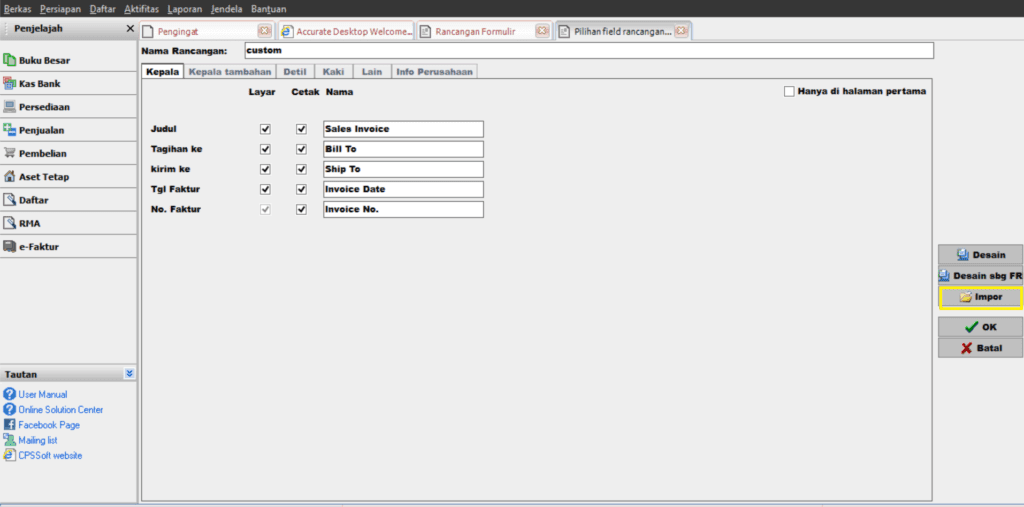Open the Online Solution Center link
The width and height of the screenshot is (1024, 507).
click(x=60, y=410)
